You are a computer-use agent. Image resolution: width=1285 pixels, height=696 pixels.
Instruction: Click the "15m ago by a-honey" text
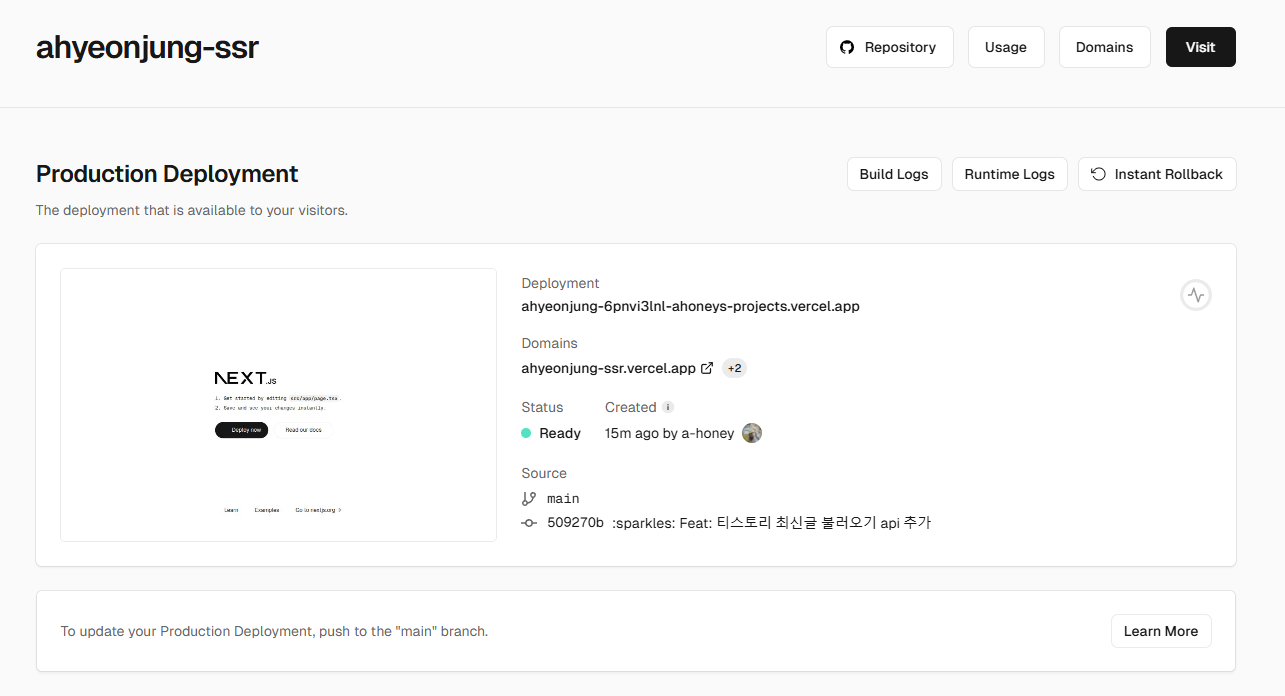(x=669, y=433)
